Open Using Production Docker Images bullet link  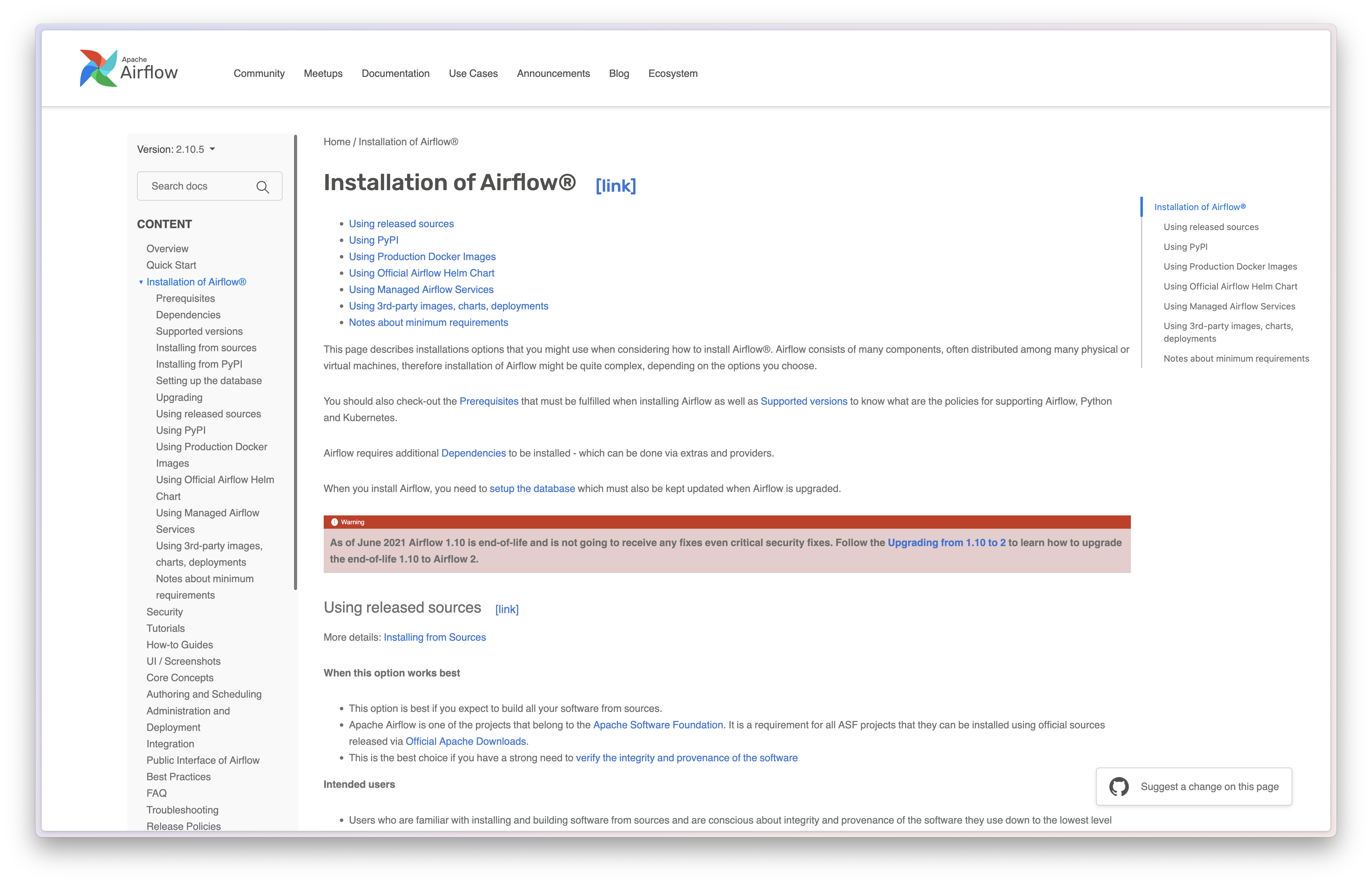[422, 257]
